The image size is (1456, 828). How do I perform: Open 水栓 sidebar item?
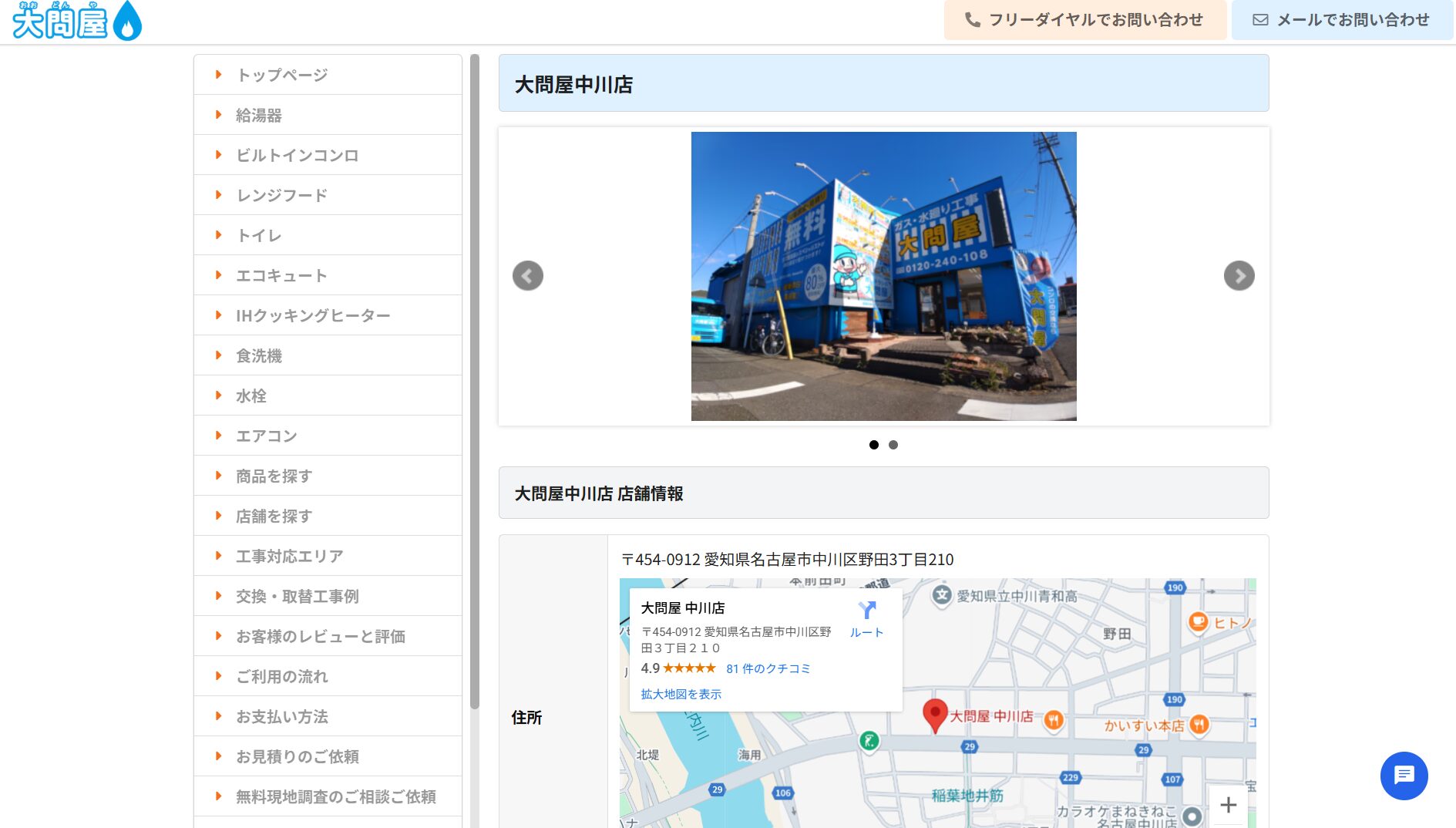328,395
